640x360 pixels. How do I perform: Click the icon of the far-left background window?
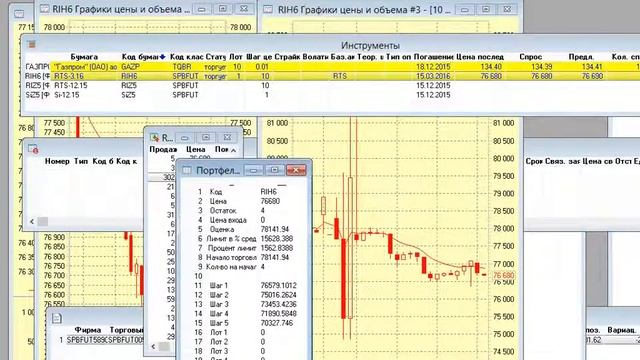coord(19,14)
